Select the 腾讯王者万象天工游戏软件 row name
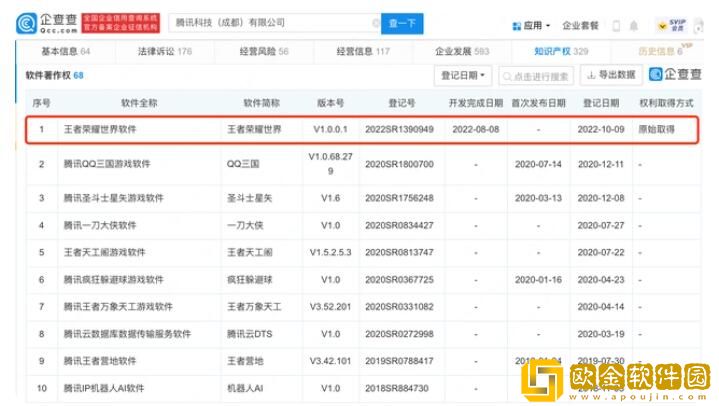 click(x=118, y=306)
